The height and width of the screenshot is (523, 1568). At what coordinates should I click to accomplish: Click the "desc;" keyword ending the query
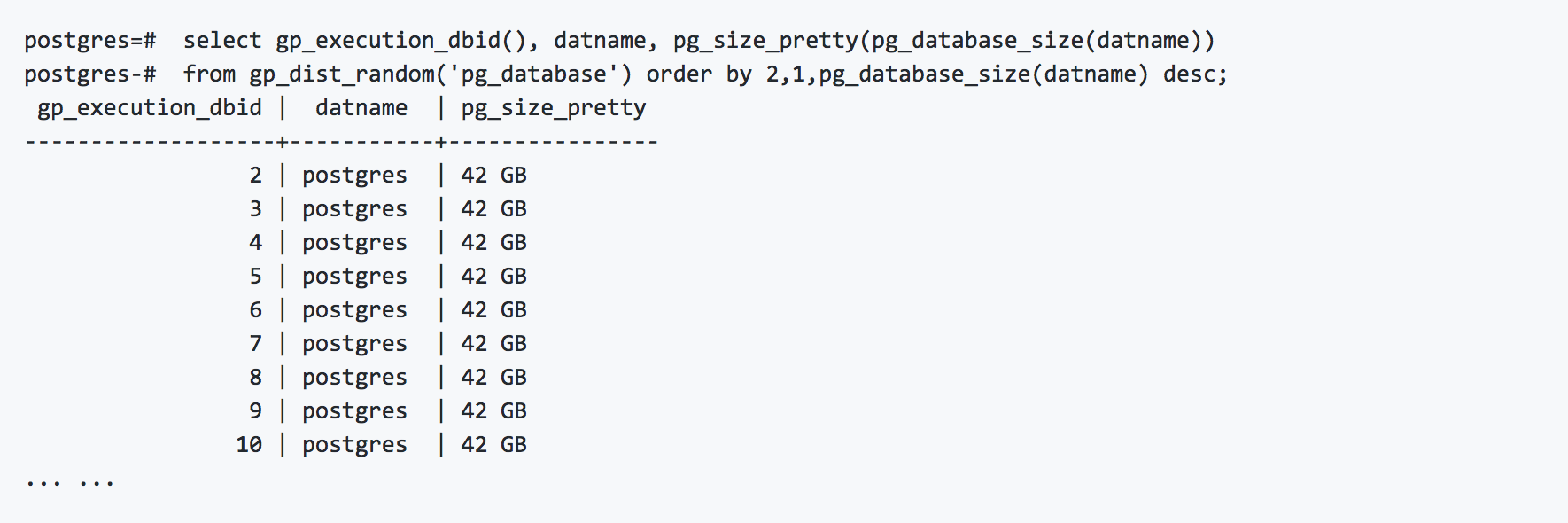pyautogui.click(x=1195, y=74)
